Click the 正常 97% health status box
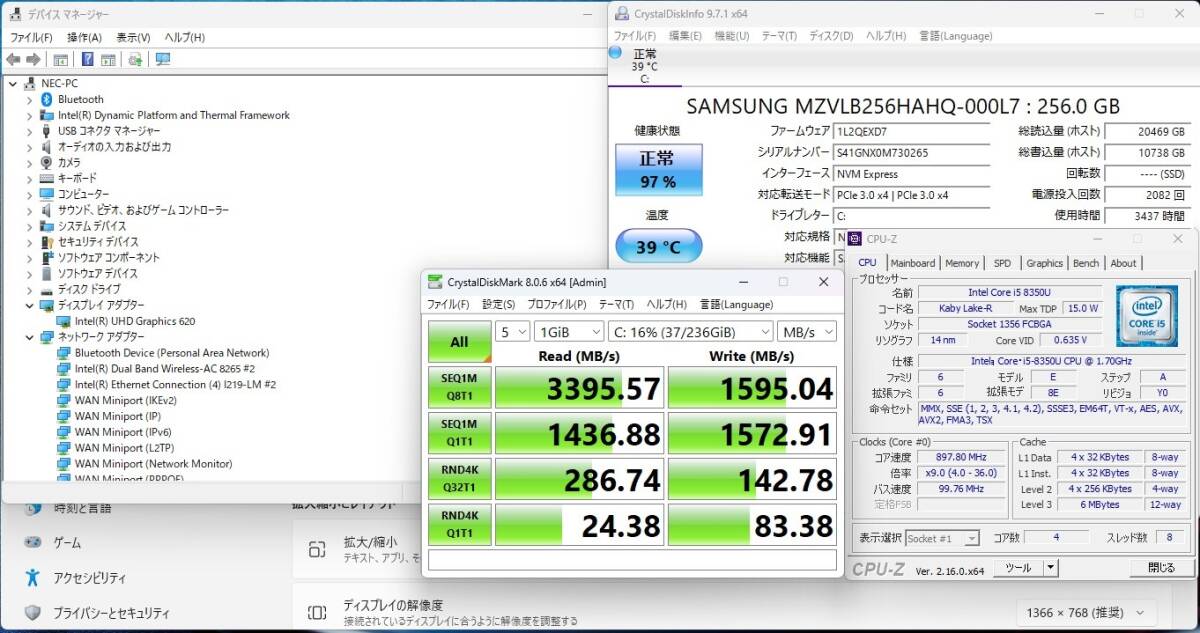1200x633 pixels. coord(658,169)
